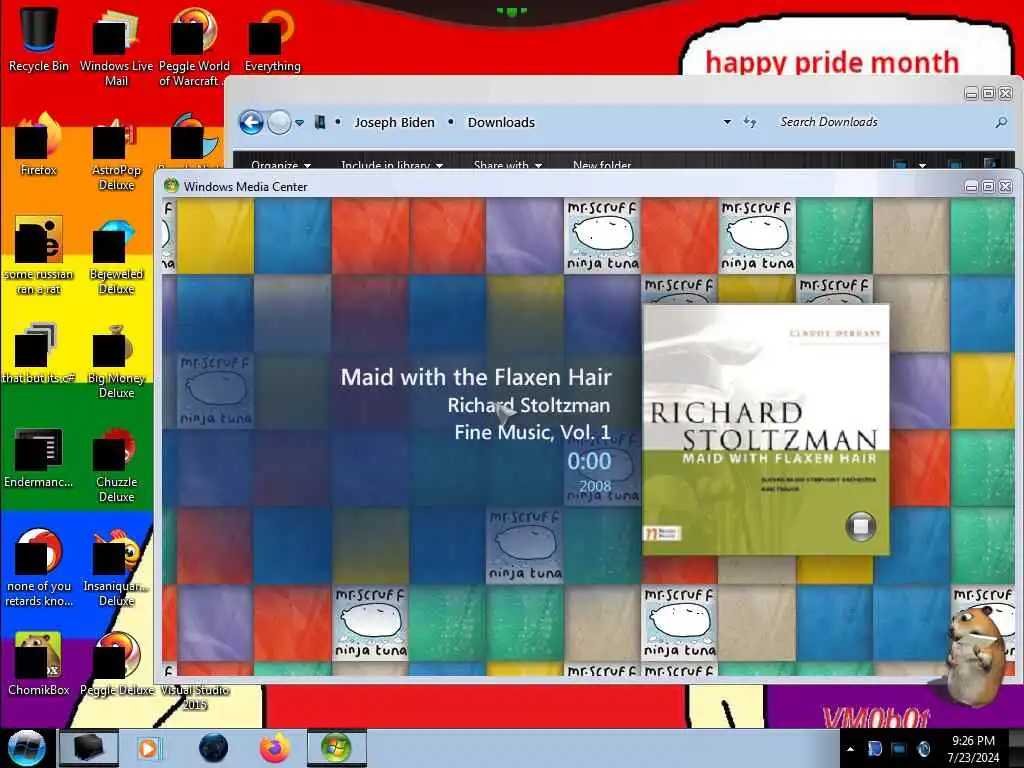This screenshot has height=768, width=1024.
Task: Open Big Money Deluxe desktop shortcut
Action: tap(116, 360)
